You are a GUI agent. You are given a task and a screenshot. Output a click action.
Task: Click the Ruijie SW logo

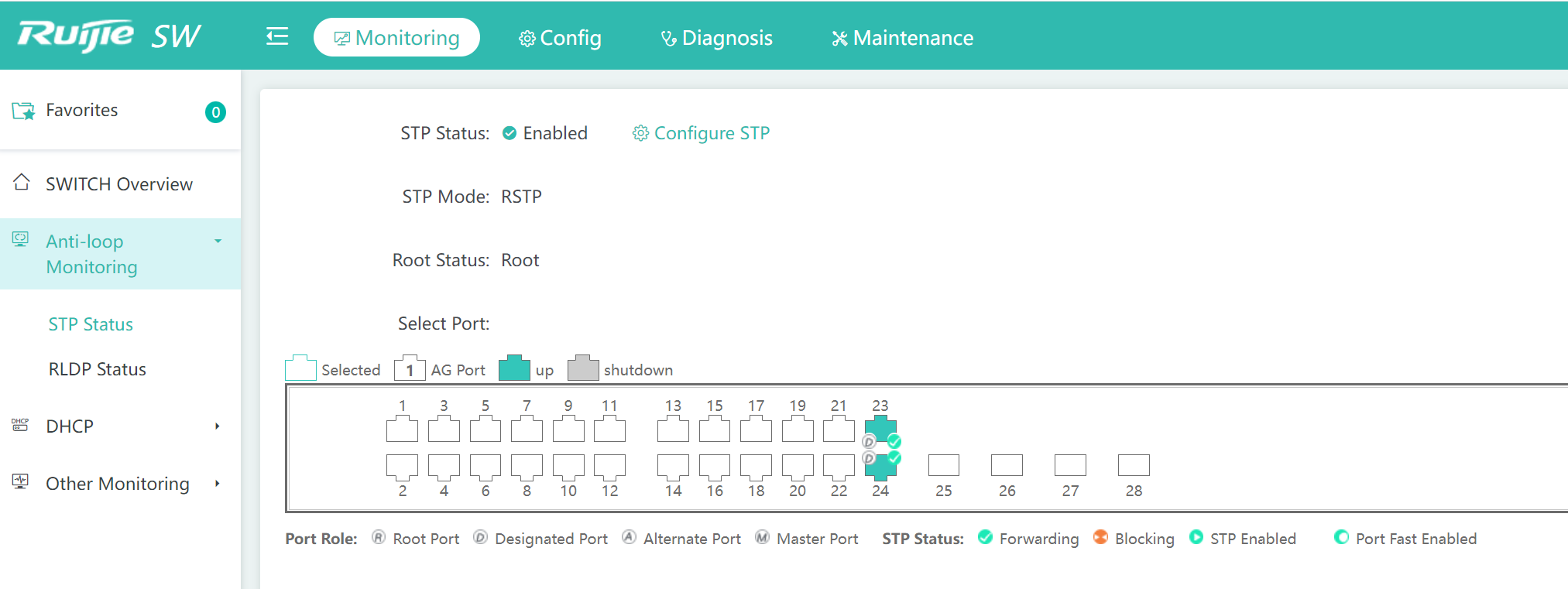point(109,36)
